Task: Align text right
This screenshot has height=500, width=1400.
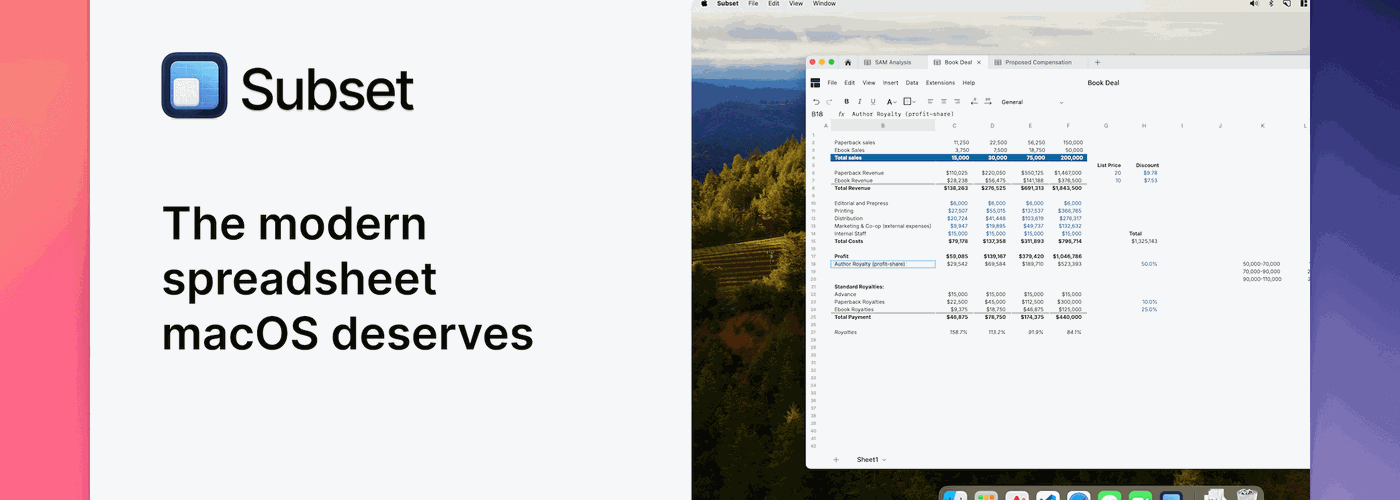Action: 957,102
